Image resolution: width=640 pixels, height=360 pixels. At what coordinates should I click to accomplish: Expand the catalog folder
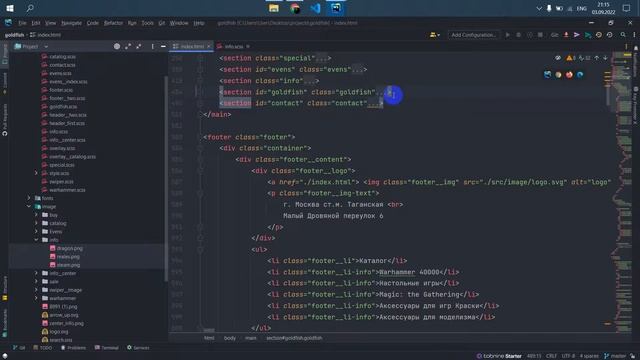click(x=36, y=223)
